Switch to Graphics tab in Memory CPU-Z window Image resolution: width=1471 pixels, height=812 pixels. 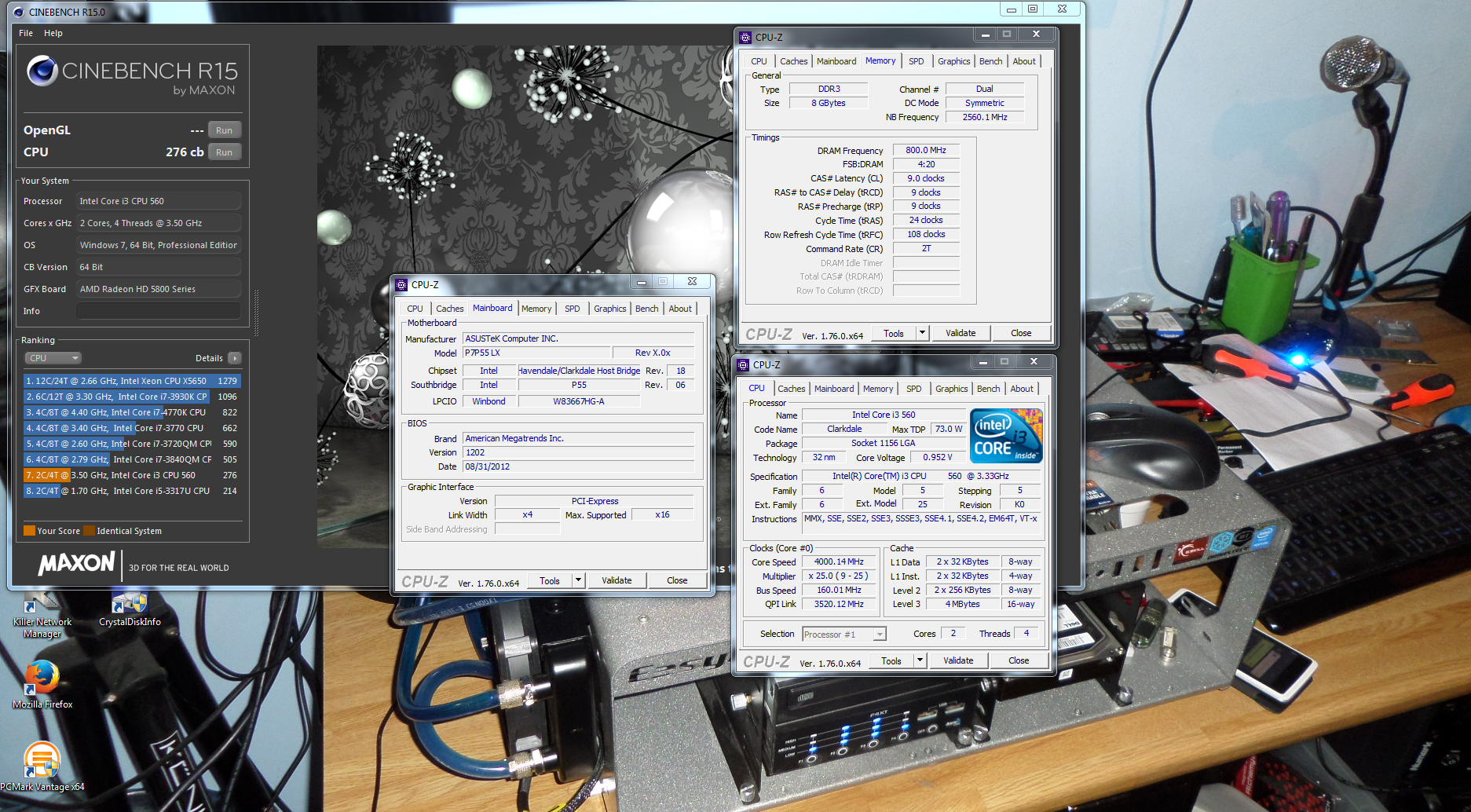pos(953,61)
